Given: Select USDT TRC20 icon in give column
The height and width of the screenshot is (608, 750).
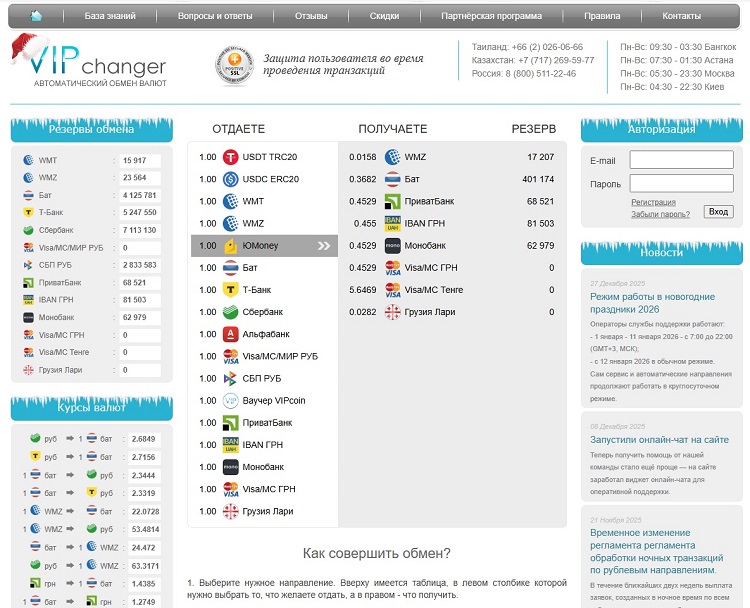Looking at the screenshot, I should click(231, 157).
